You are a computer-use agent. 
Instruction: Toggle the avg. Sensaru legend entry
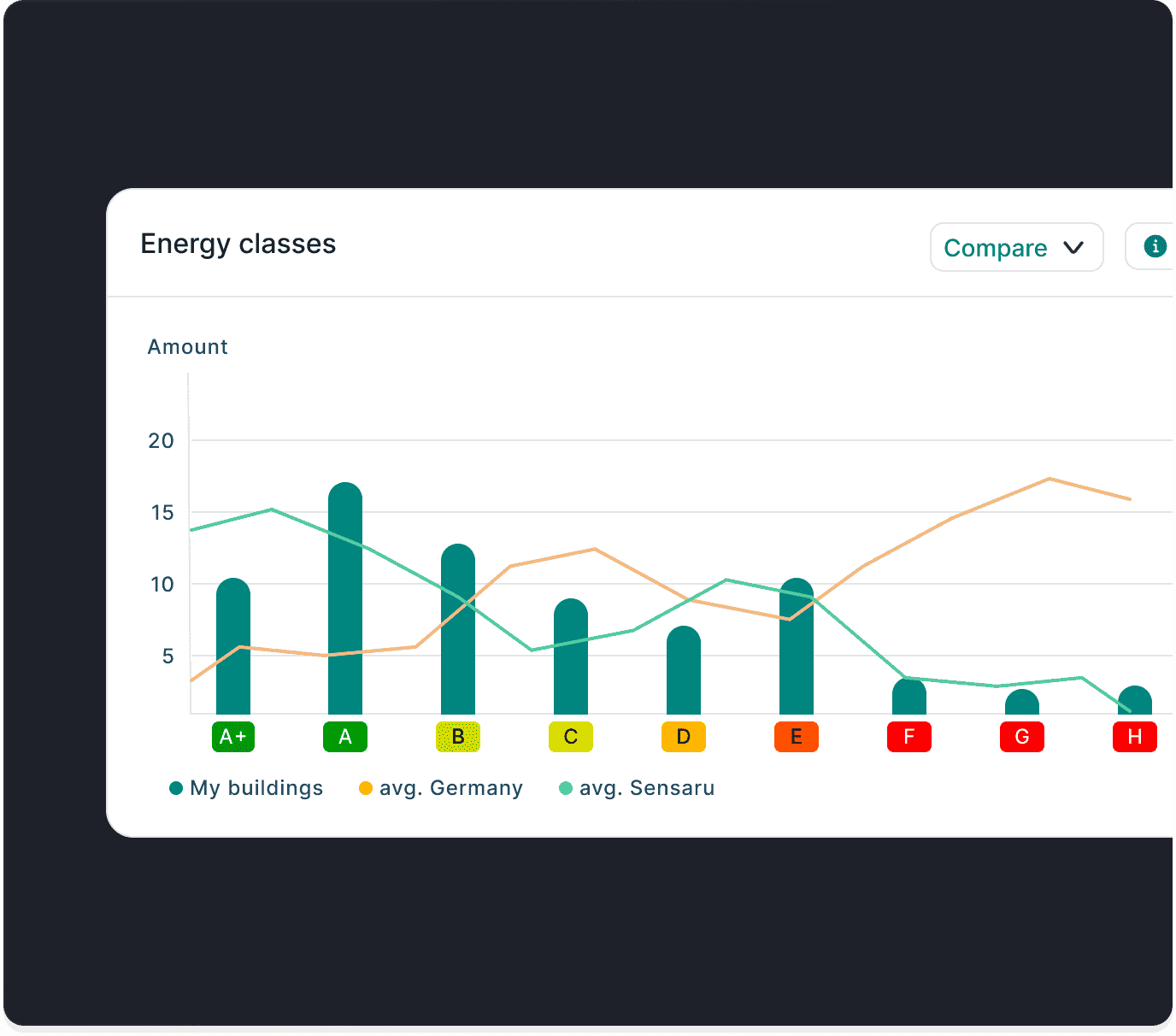pos(637,788)
